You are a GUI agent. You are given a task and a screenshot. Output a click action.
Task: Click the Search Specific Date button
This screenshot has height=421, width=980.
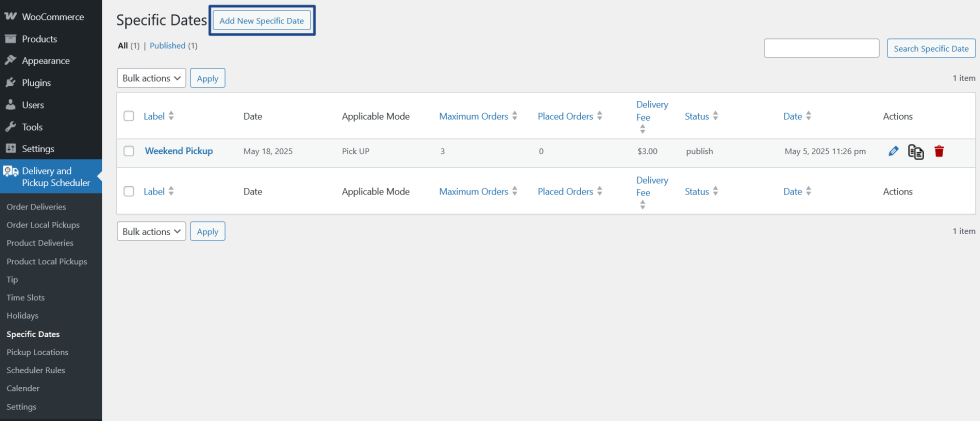point(931,48)
